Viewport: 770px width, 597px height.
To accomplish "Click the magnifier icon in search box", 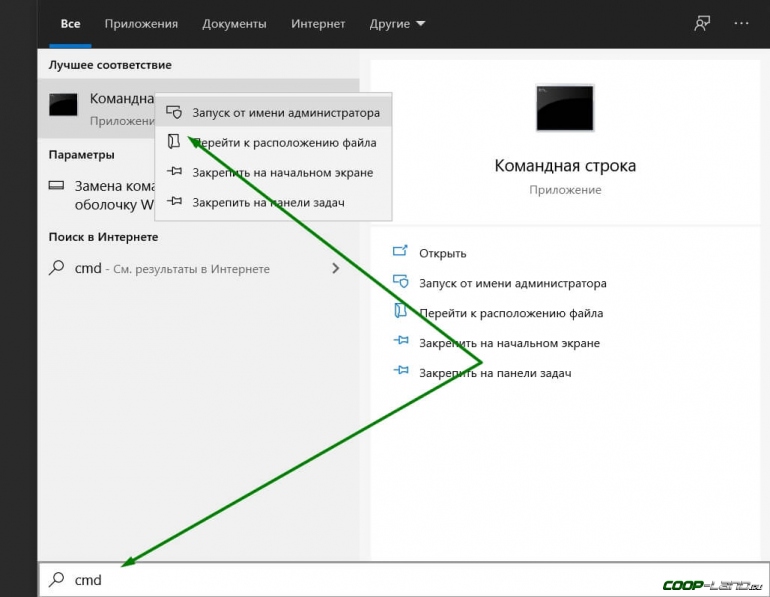I will click(x=57, y=579).
